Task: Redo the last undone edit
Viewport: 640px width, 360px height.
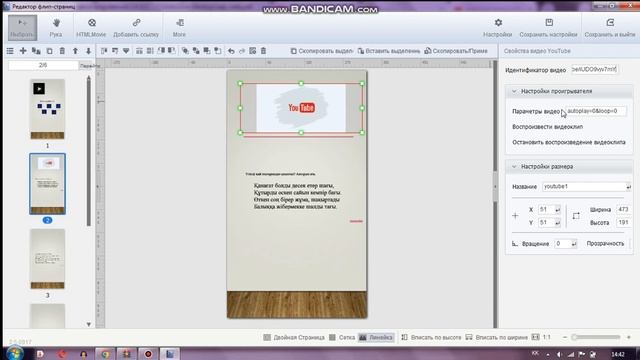Action: pyautogui.click(x=242, y=51)
